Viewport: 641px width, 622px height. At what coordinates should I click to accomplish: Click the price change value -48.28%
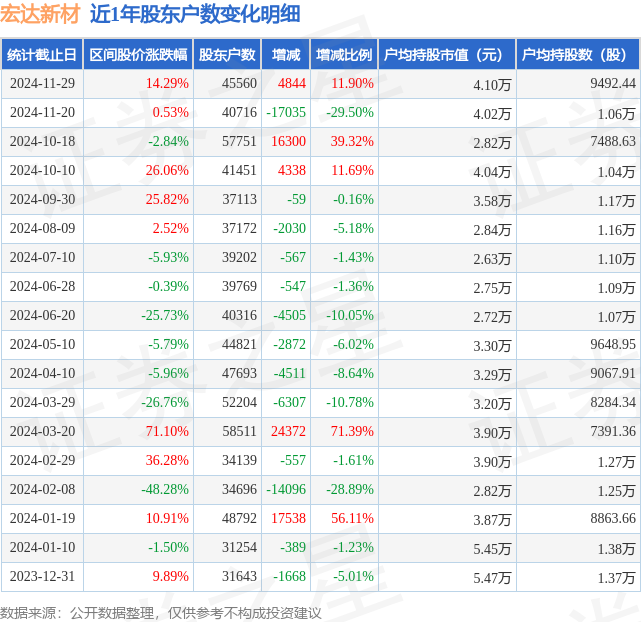click(165, 490)
